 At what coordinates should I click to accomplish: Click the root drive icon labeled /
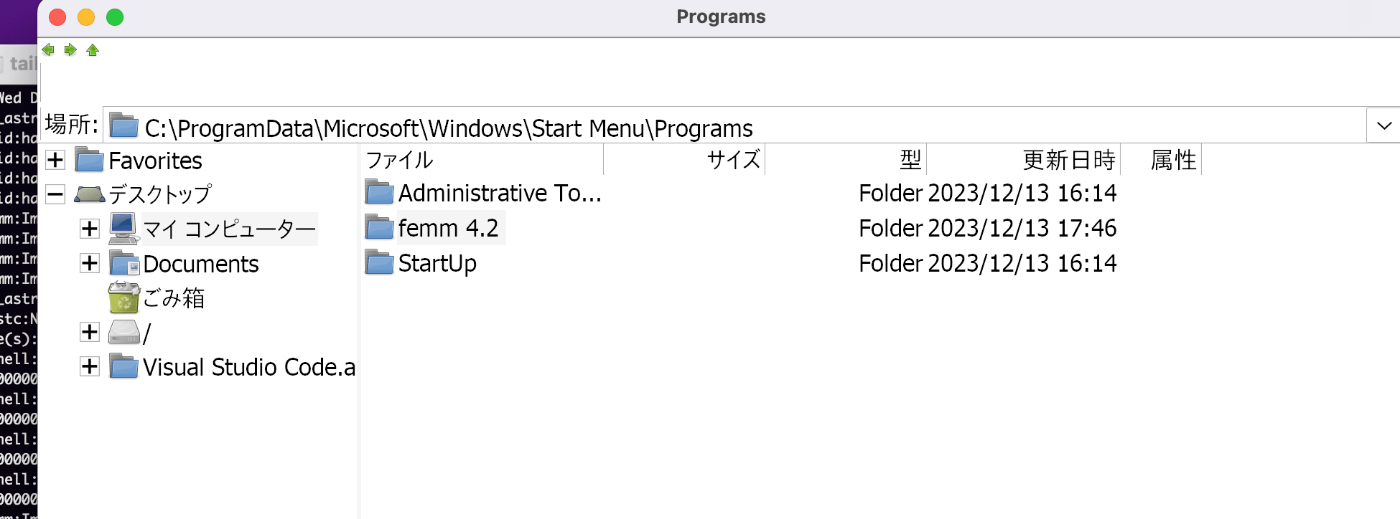[123, 332]
